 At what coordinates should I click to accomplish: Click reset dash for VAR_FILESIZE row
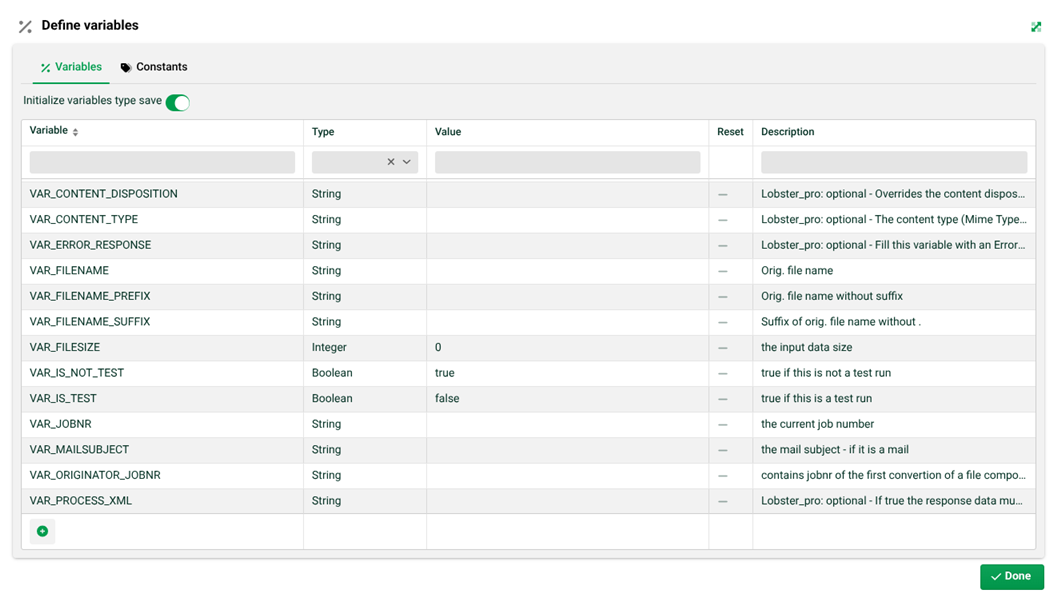click(x=723, y=348)
